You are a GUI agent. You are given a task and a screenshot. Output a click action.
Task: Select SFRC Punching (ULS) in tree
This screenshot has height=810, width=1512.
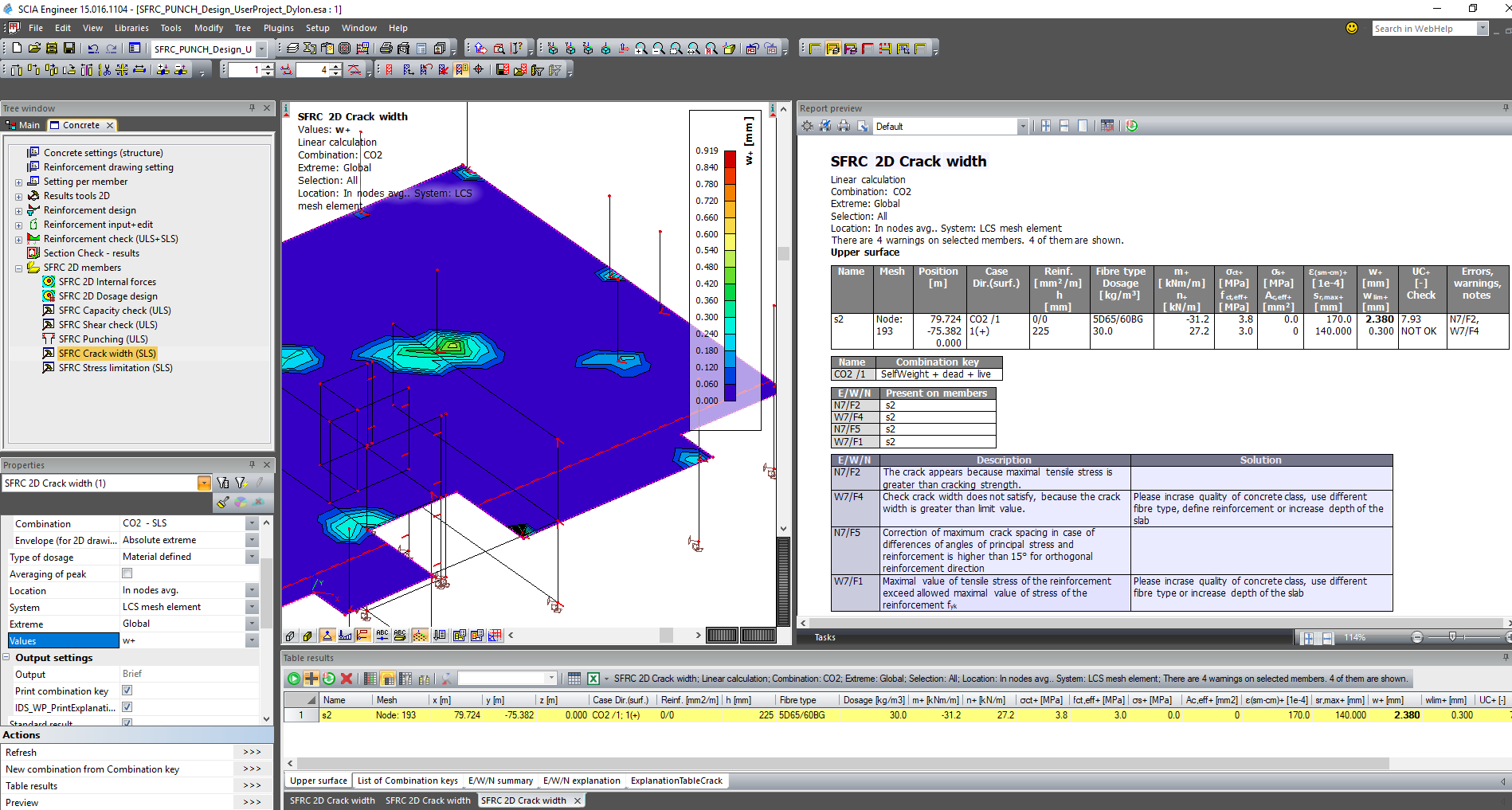click(103, 339)
